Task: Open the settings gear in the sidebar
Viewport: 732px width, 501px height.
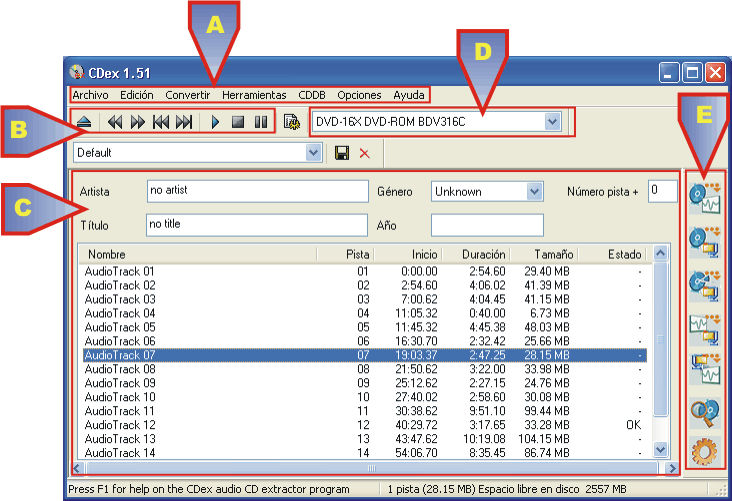Action: pos(705,453)
